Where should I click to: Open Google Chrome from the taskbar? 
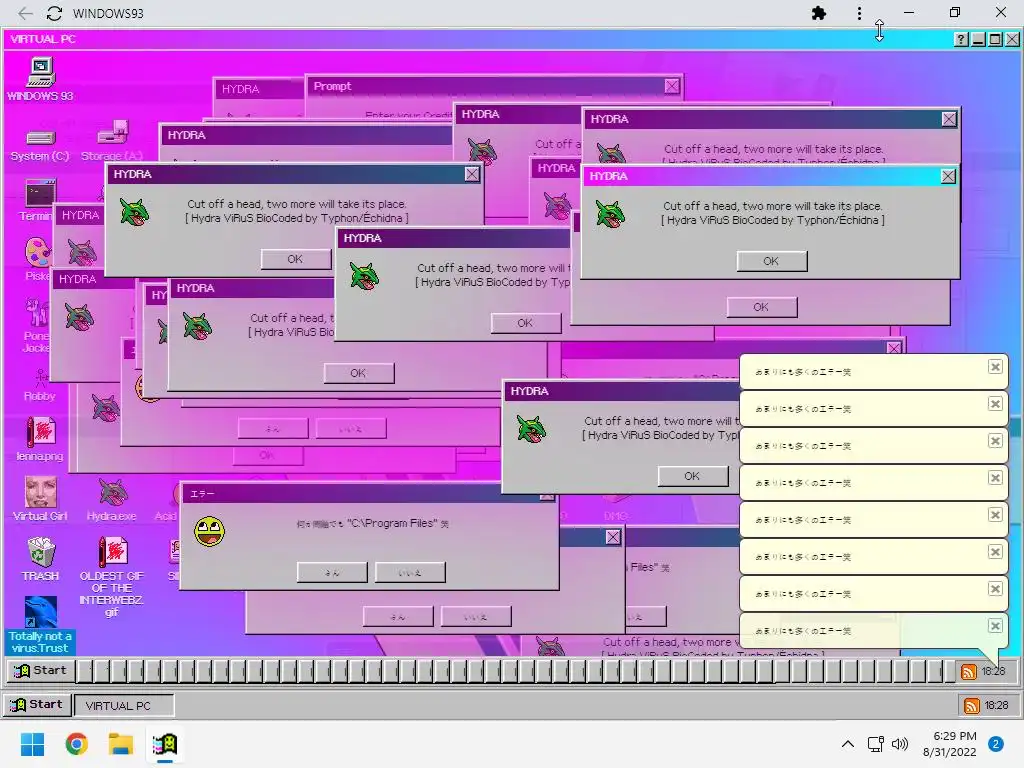76,744
